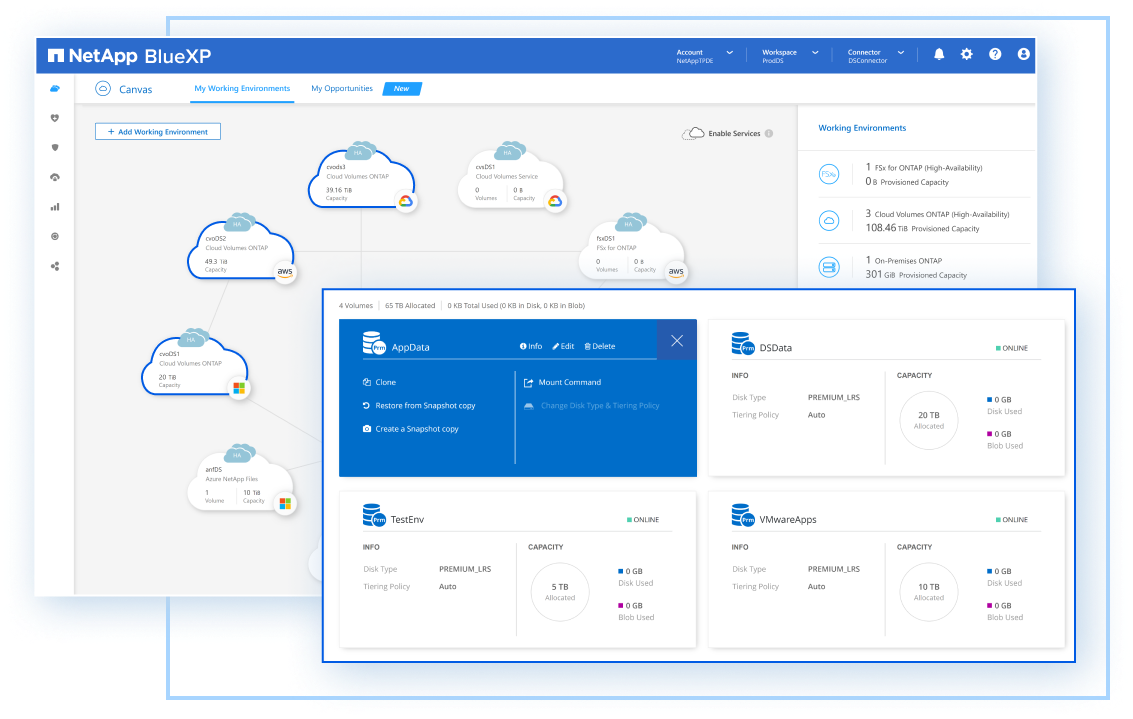Click the Add Working Environment button

tap(158, 131)
